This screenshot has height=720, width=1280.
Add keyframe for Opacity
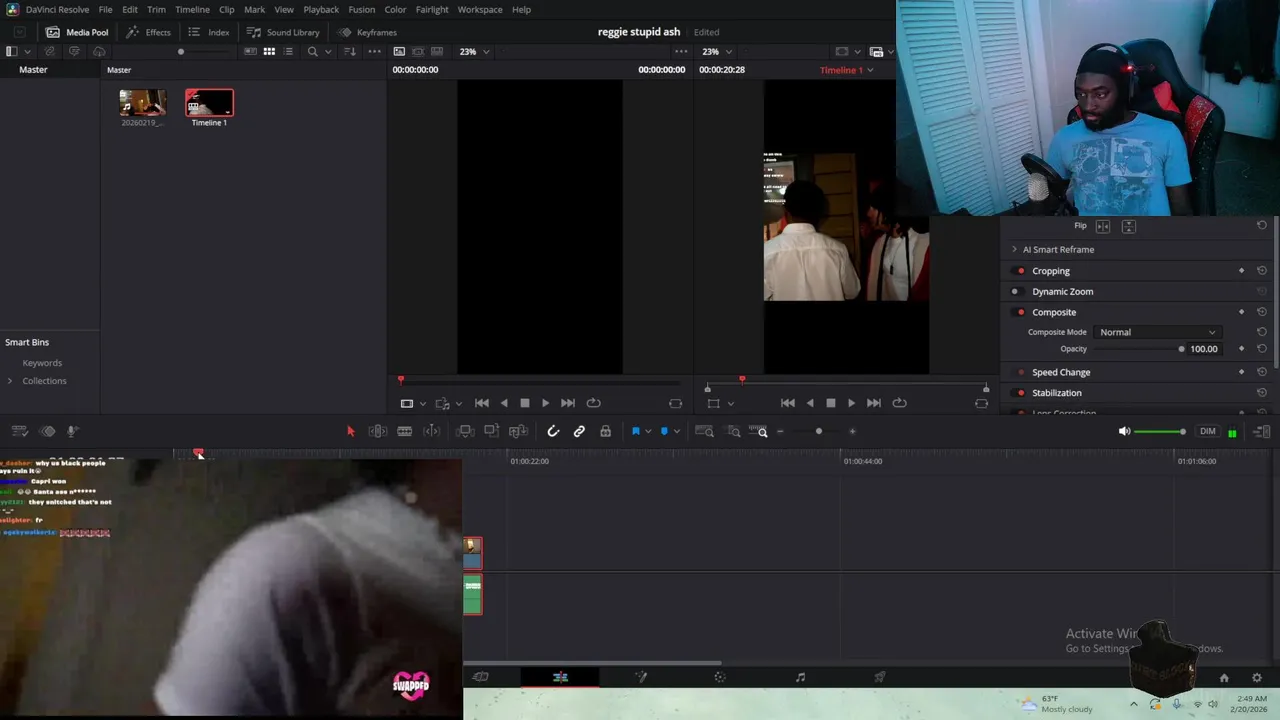(1242, 349)
